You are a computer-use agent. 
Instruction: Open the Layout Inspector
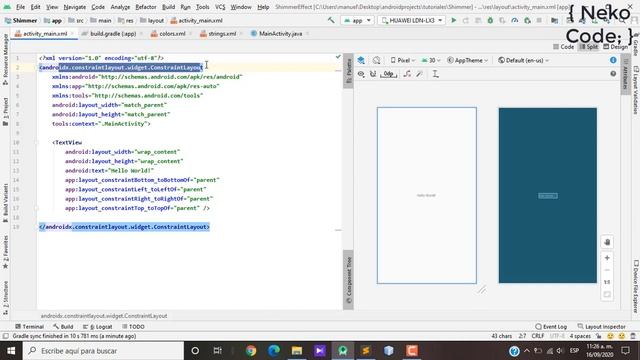601,327
